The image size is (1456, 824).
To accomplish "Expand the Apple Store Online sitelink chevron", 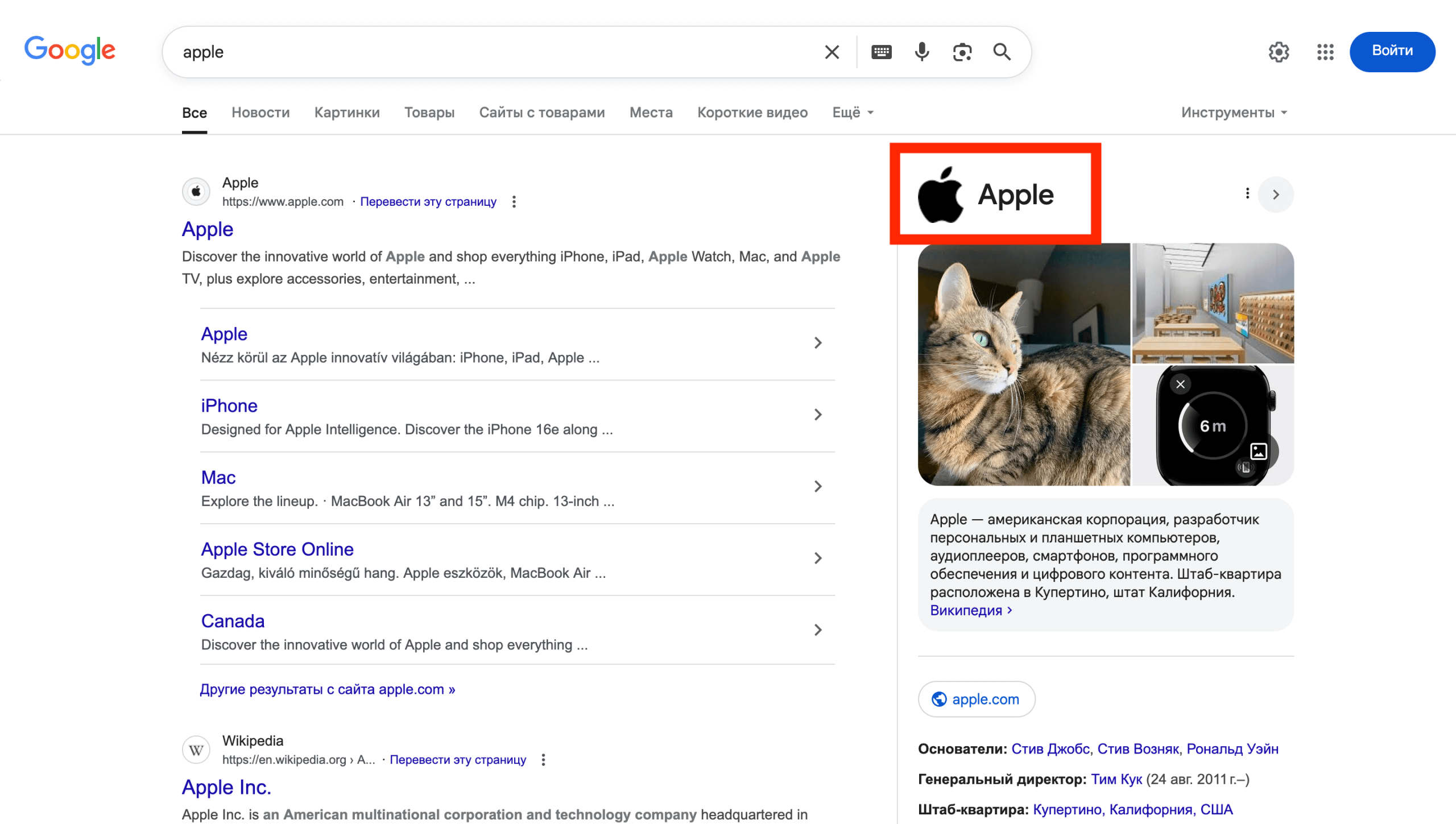I will (818, 558).
